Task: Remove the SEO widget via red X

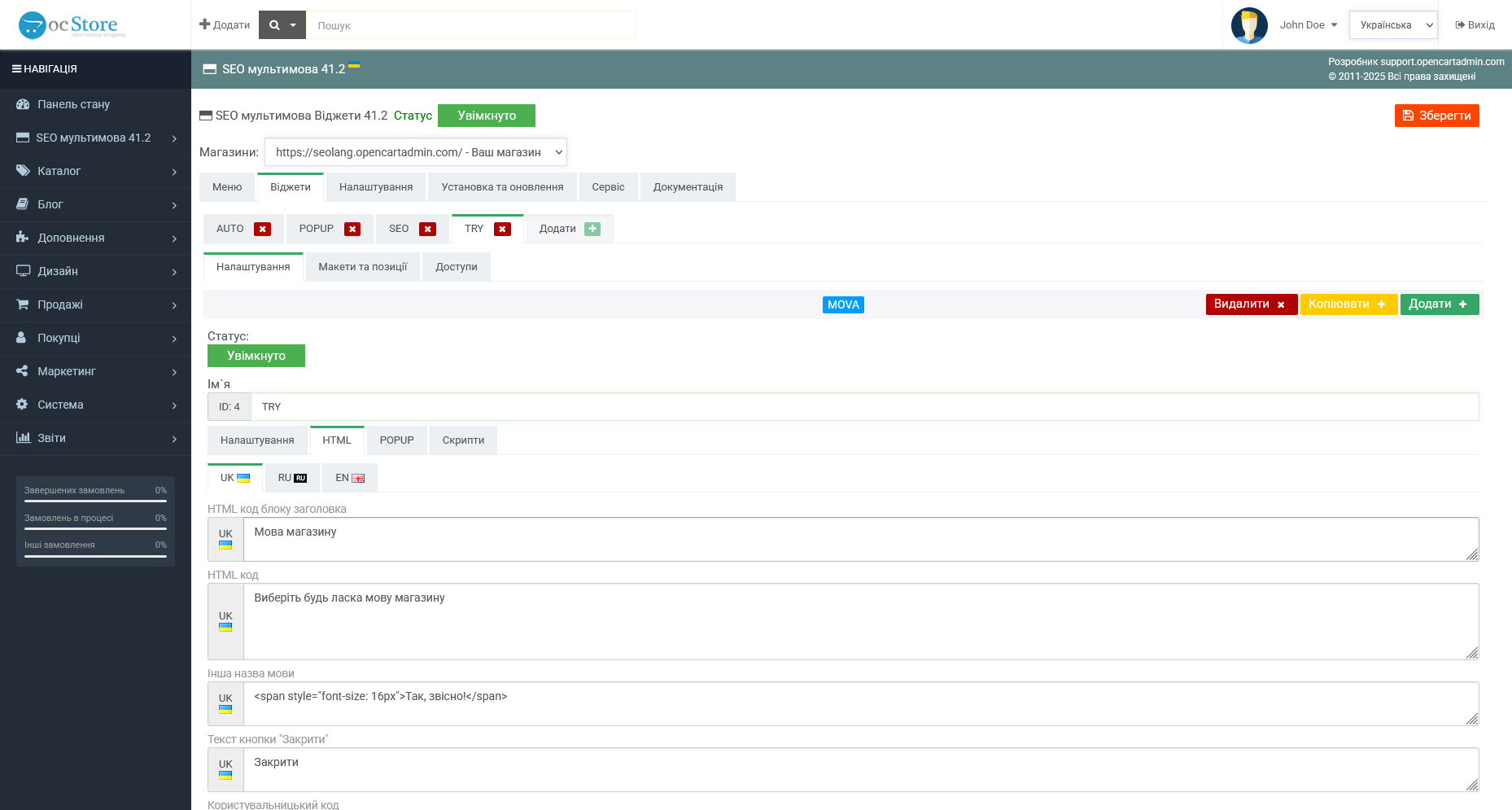Action: tap(427, 230)
